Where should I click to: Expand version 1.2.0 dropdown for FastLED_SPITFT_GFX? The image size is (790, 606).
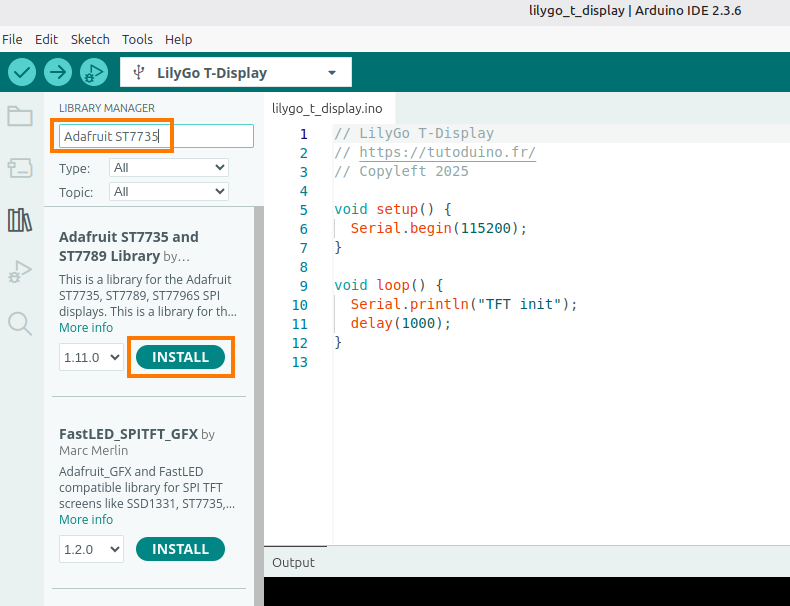coord(91,549)
